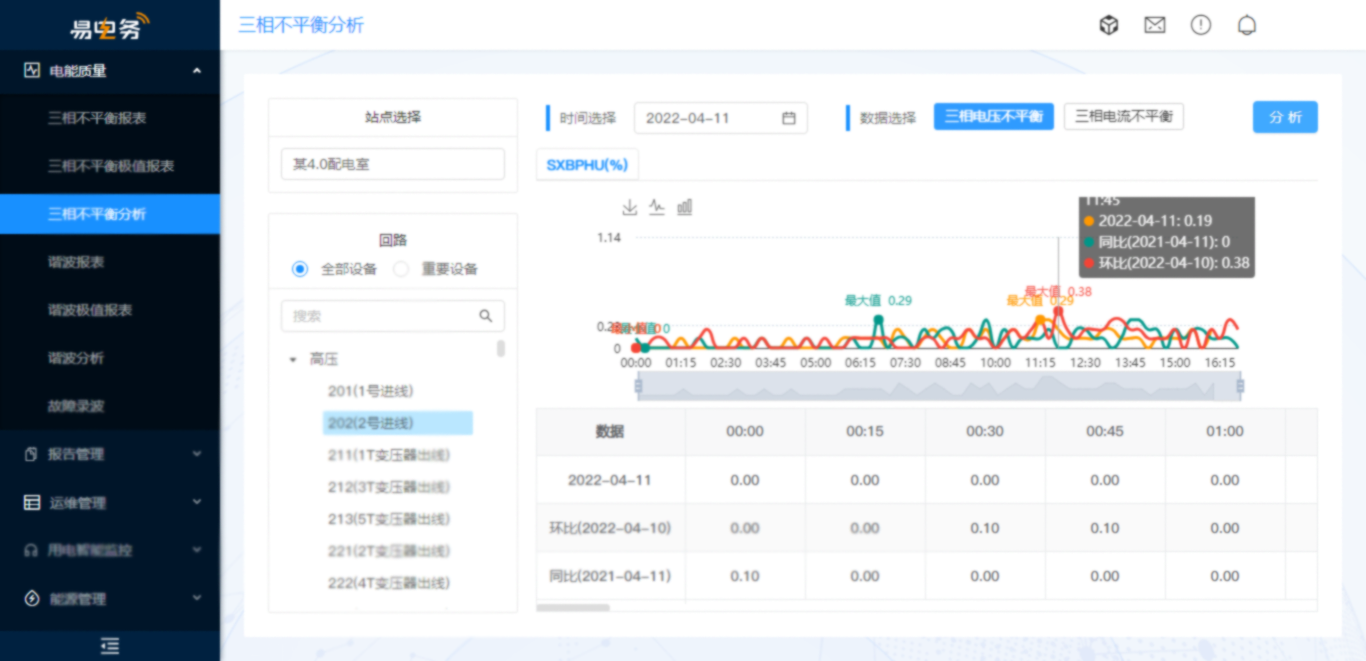The height and width of the screenshot is (661, 1366).
Task: Switch chart to bar view icon
Action: pos(685,207)
